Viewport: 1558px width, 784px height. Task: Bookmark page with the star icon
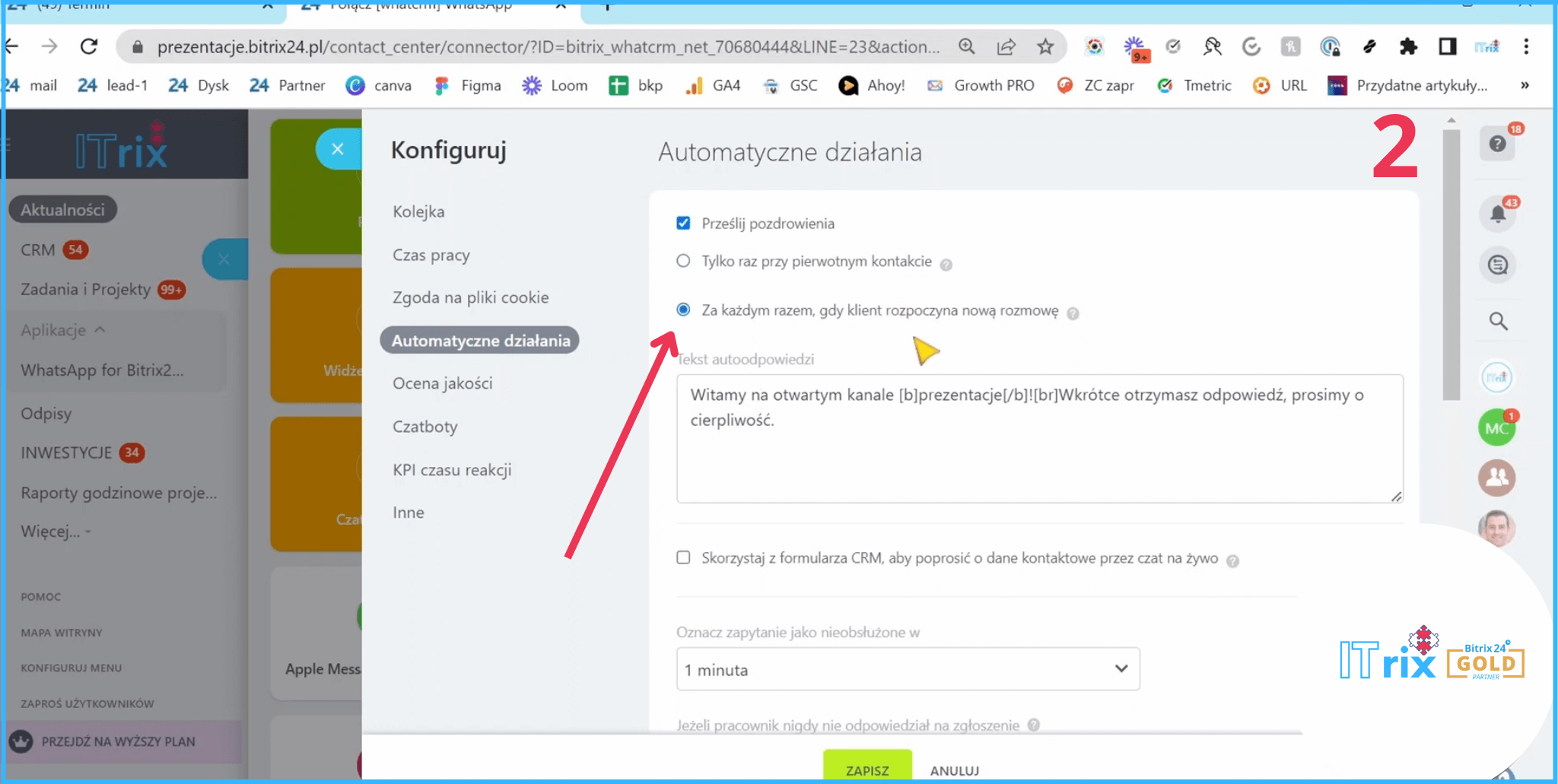pyautogui.click(x=1045, y=47)
